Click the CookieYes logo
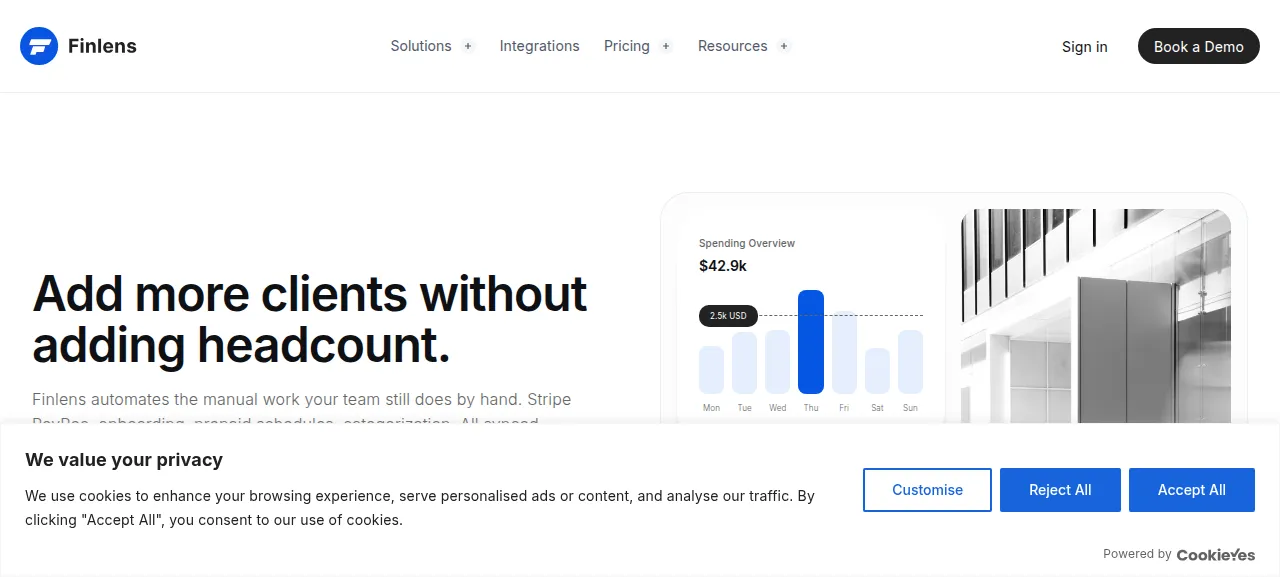The height and width of the screenshot is (577, 1280). (1216, 554)
